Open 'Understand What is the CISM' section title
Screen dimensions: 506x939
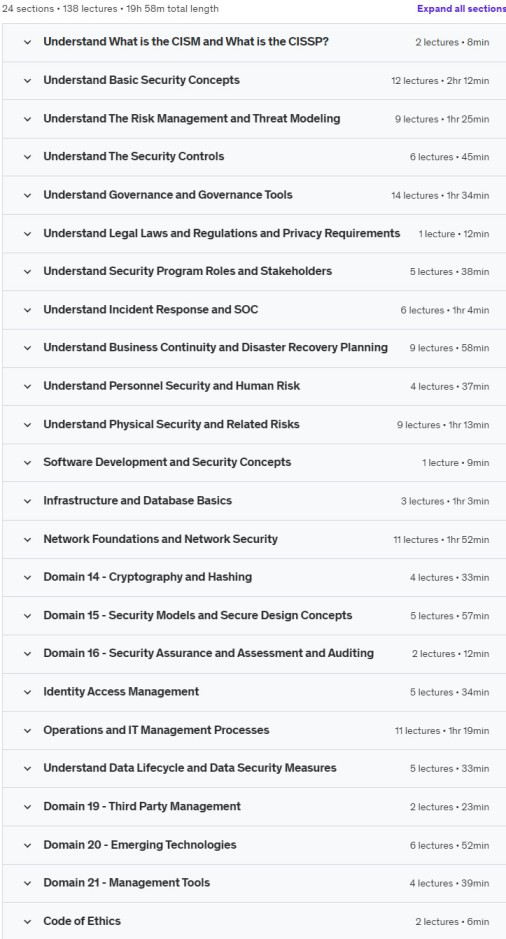186,42
